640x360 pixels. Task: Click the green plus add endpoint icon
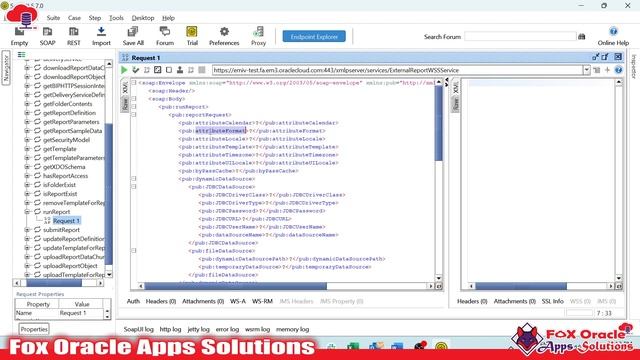tap(607, 70)
